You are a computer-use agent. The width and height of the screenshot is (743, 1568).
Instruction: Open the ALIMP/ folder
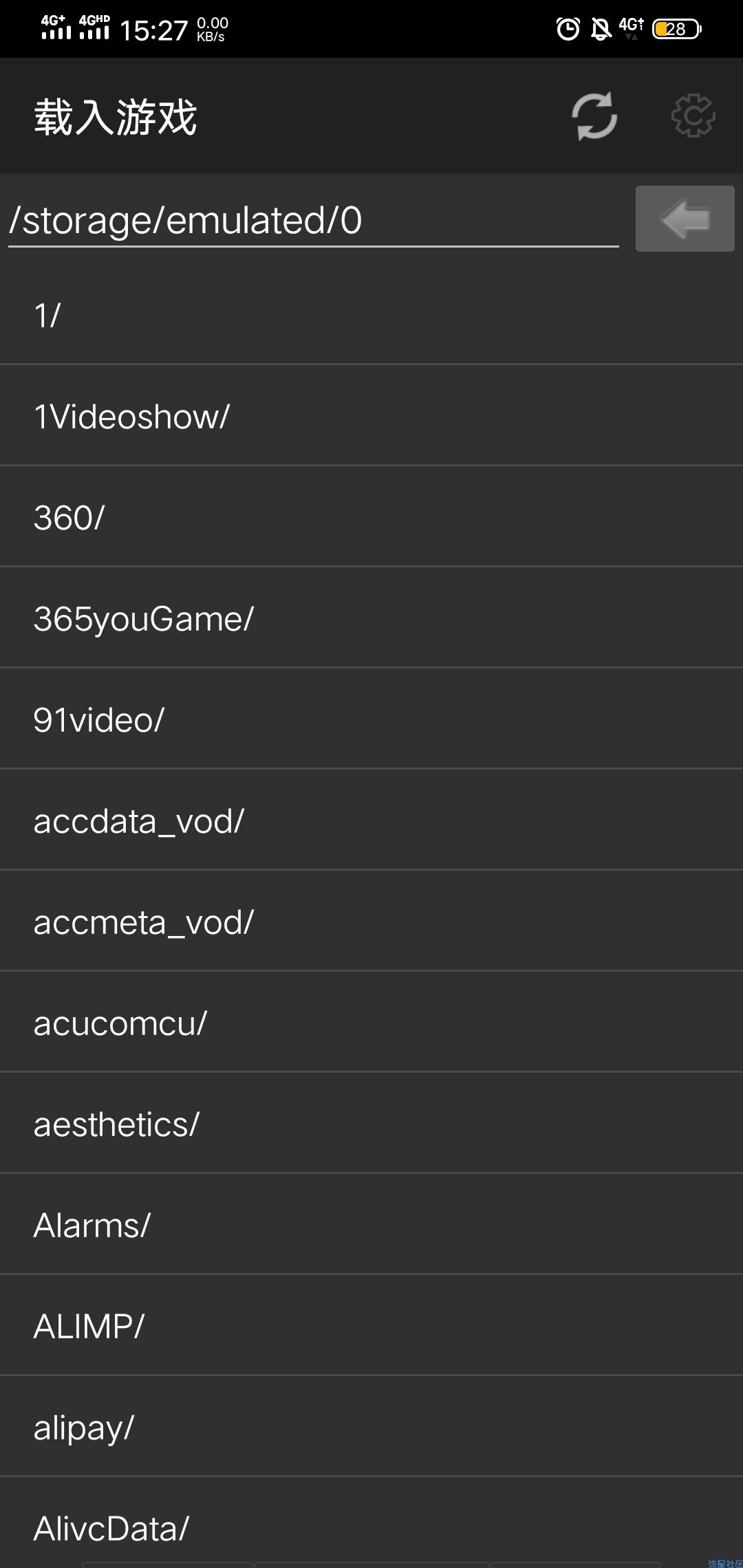[371, 1326]
